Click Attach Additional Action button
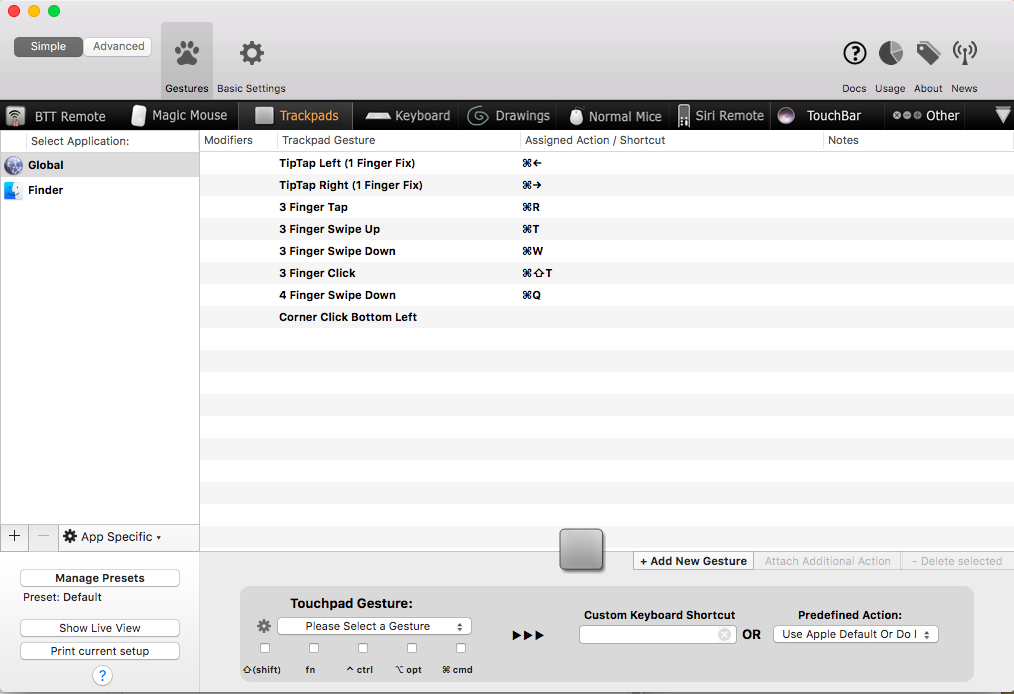 827,561
